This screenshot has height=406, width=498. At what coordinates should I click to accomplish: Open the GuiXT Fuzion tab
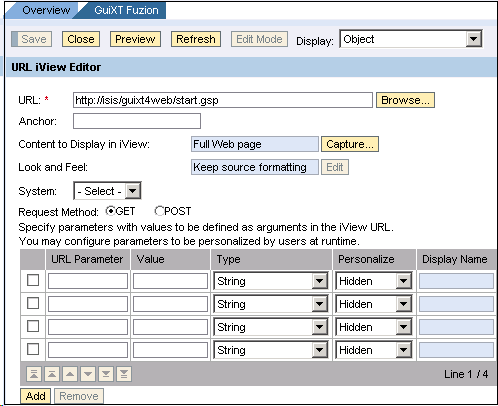[126, 10]
